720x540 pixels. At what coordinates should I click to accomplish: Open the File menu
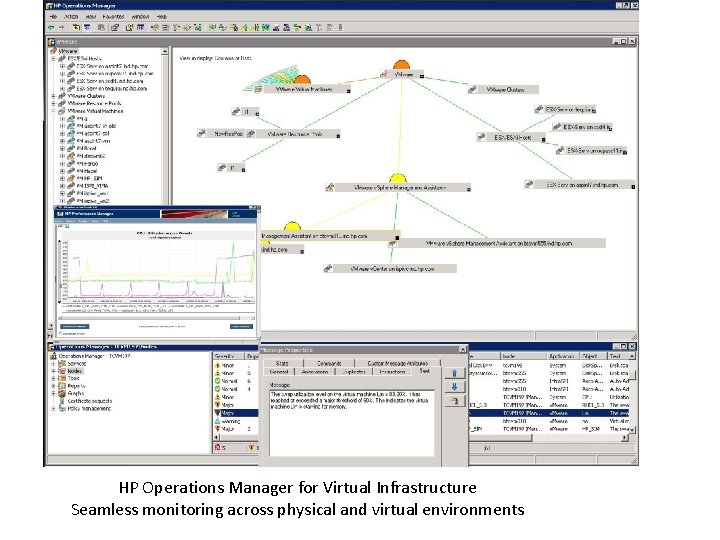pos(53,17)
